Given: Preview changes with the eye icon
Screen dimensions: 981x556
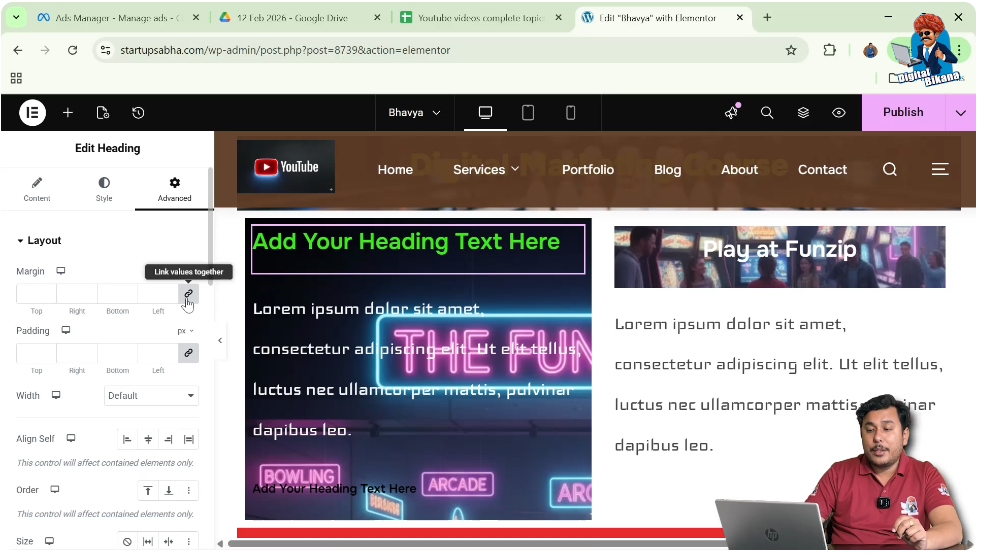Looking at the screenshot, I should click(x=839, y=113).
